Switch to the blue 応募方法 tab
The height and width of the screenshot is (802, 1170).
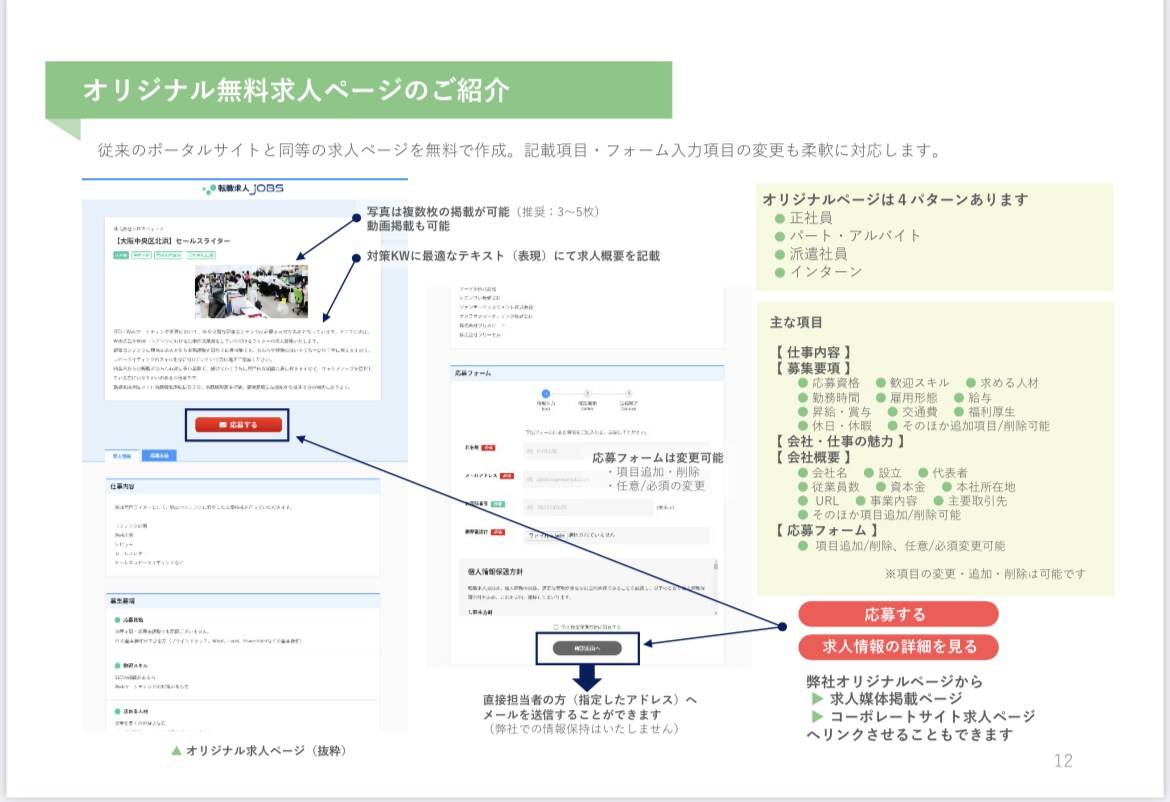[159, 455]
